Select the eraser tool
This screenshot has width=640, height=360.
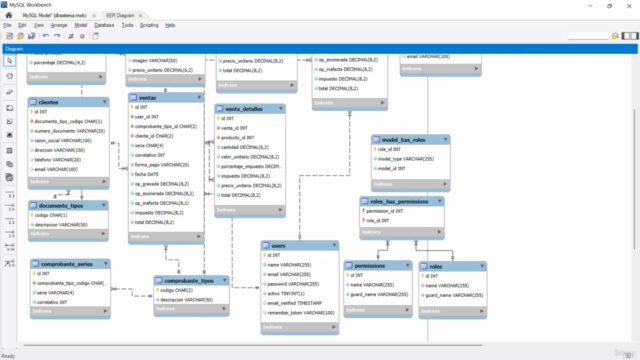pos(9,92)
